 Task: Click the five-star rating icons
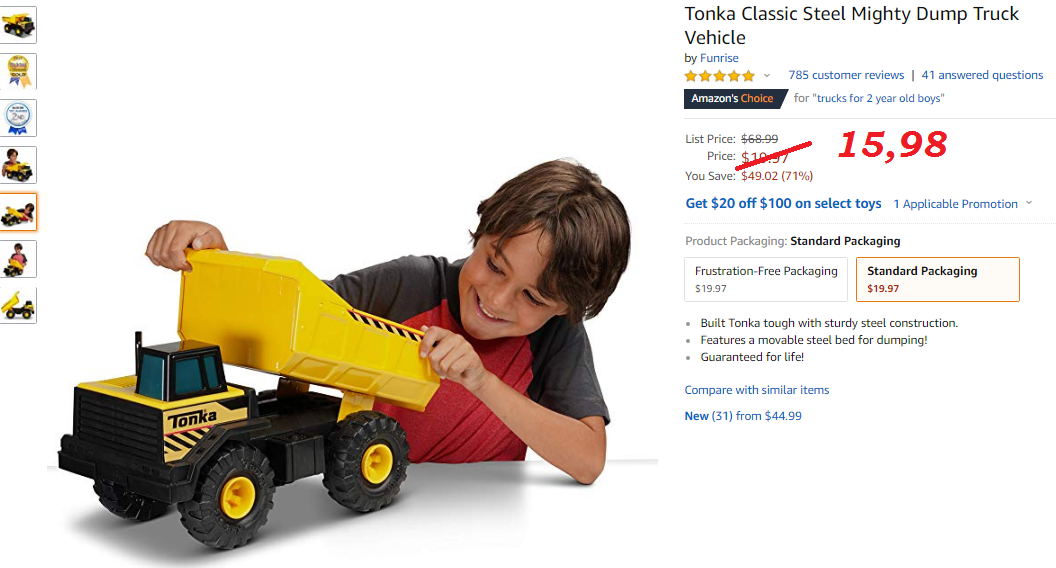coord(719,76)
